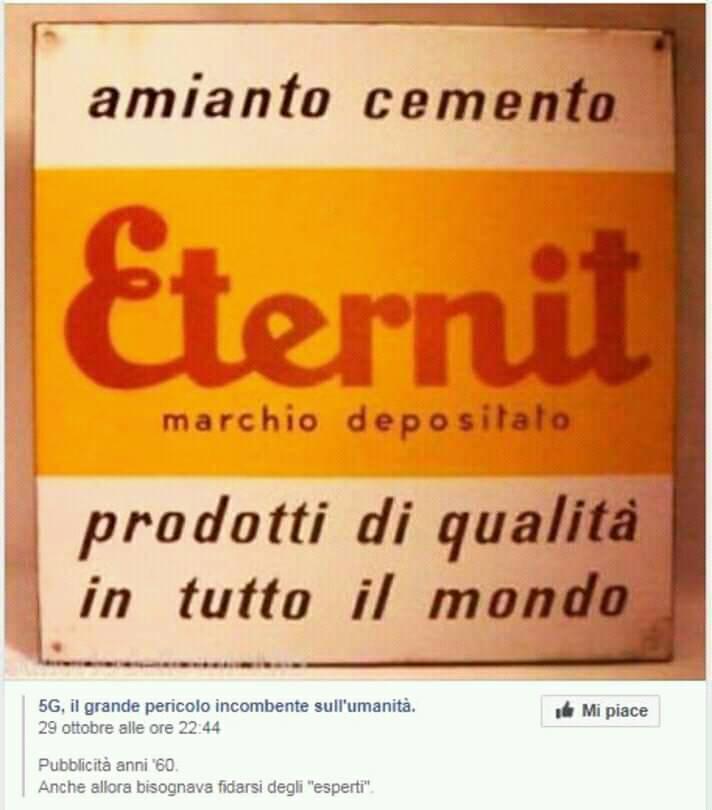Click the thumbs-up icon on Mi piace

pyautogui.click(x=565, y=711)
